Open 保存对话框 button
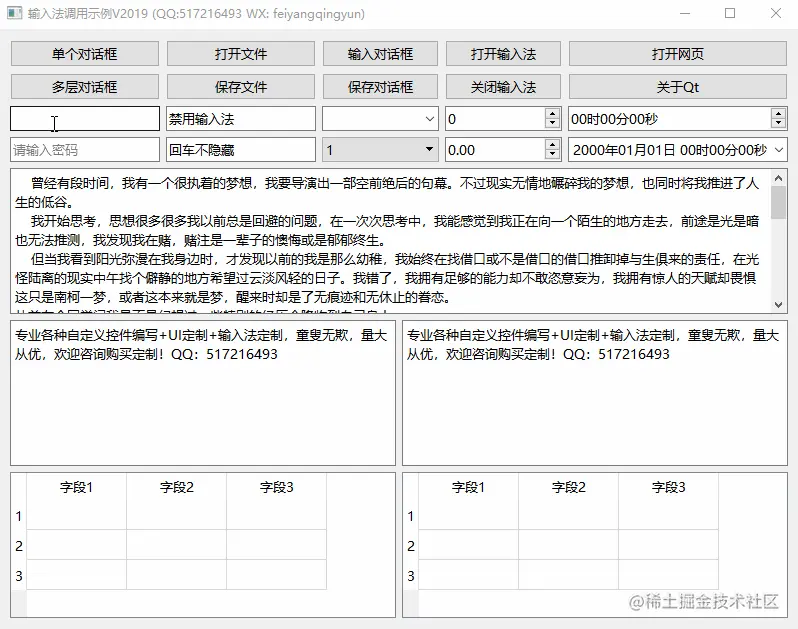798x629 pixels. [x=380, y=87]
